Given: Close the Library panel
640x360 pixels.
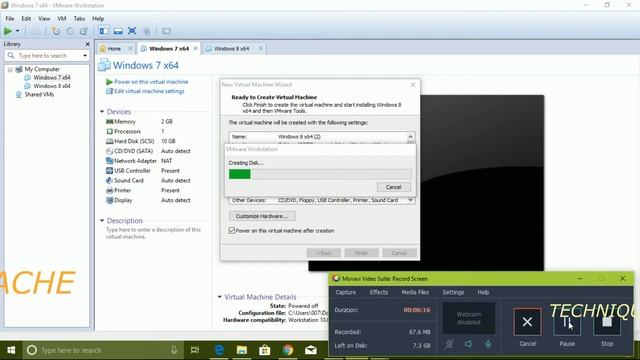Looking at the screenshot, I should pos(87,44).
